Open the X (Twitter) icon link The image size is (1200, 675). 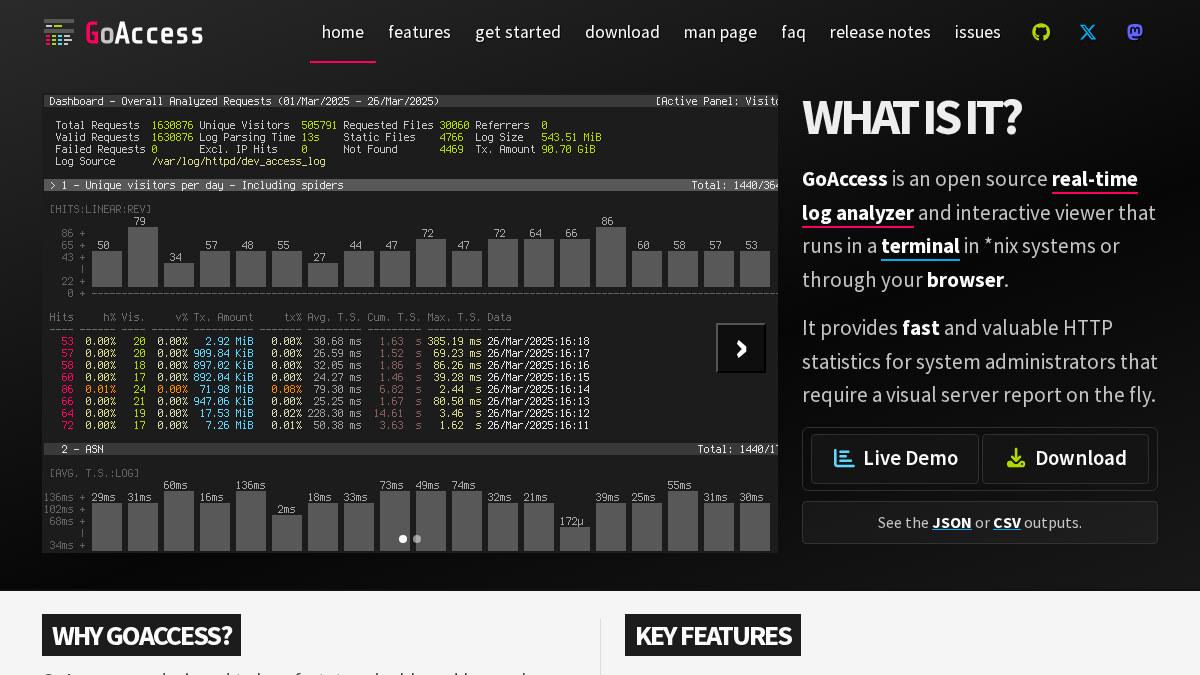click(1088, 32)
